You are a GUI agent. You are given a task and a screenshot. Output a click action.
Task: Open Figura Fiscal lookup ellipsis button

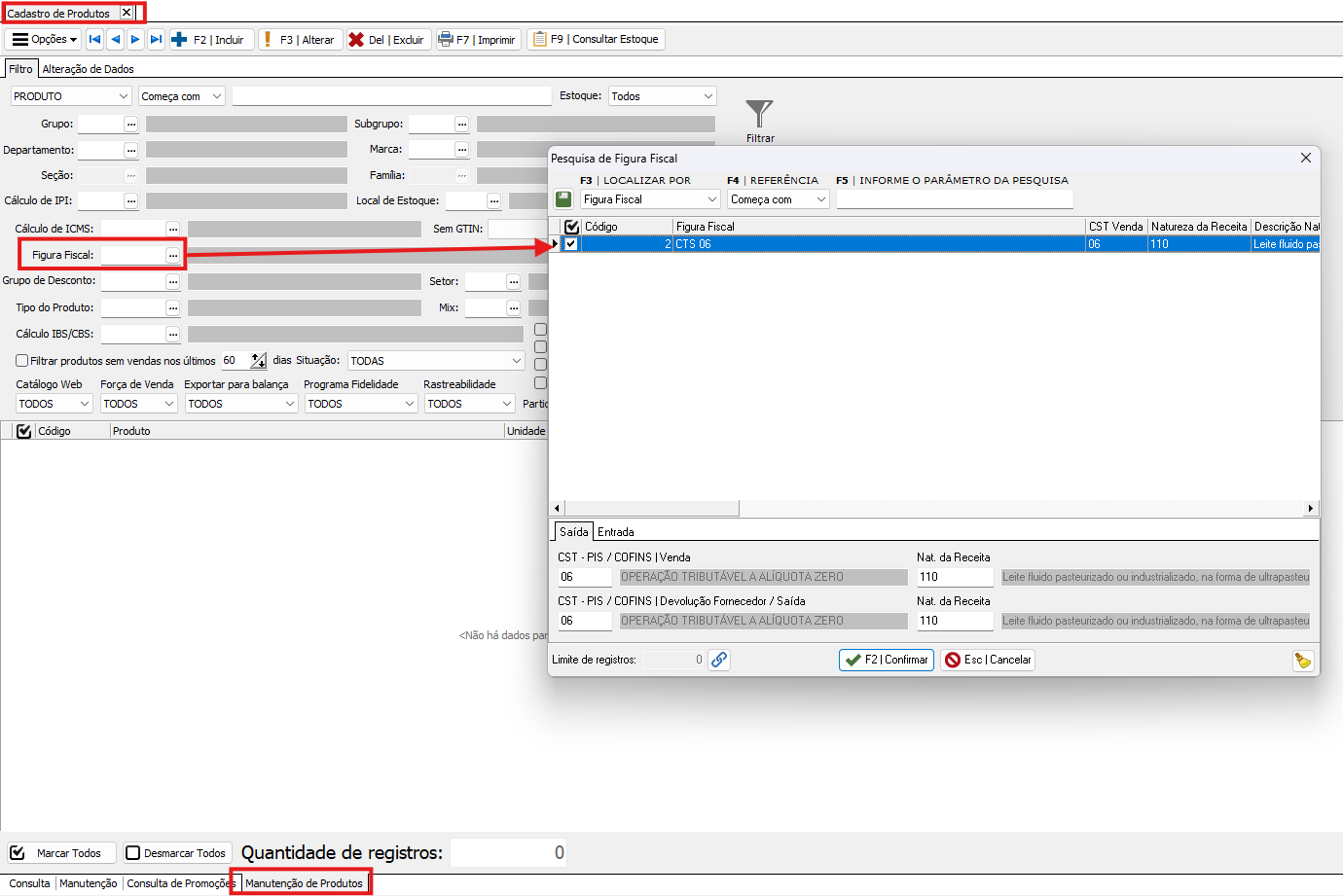(172, 255)
